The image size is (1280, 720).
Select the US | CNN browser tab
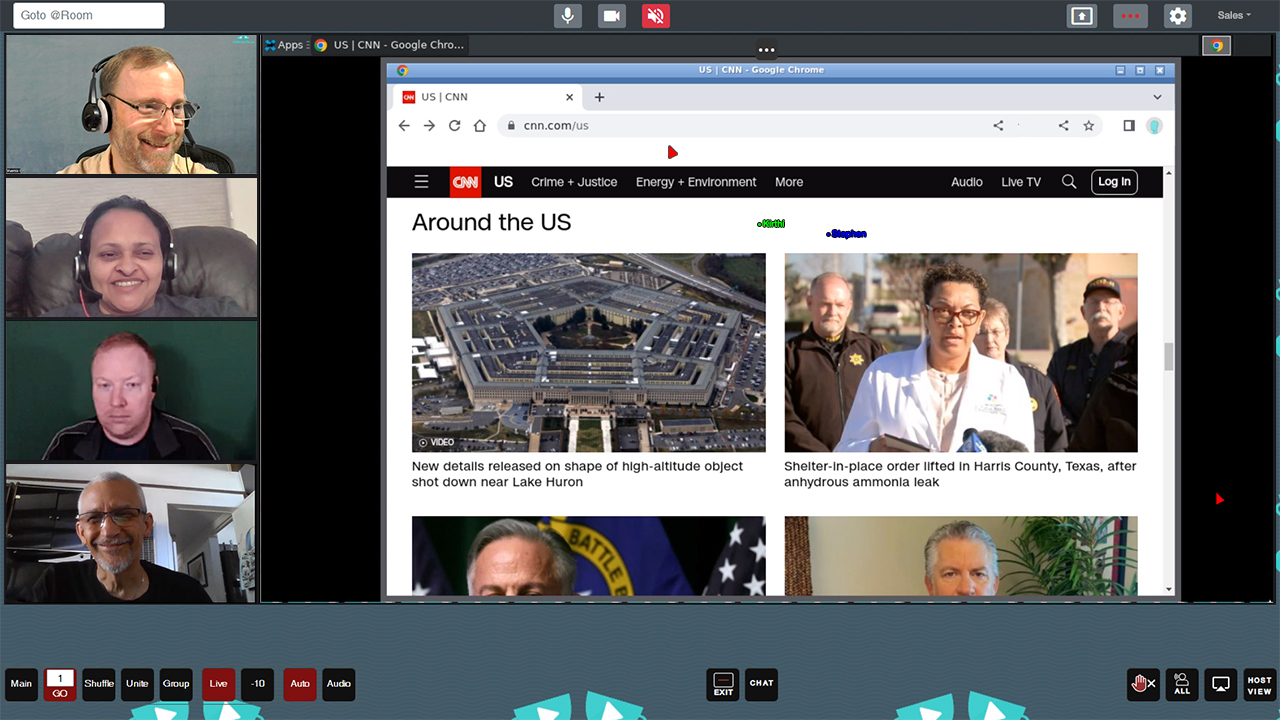pos(484,97)
